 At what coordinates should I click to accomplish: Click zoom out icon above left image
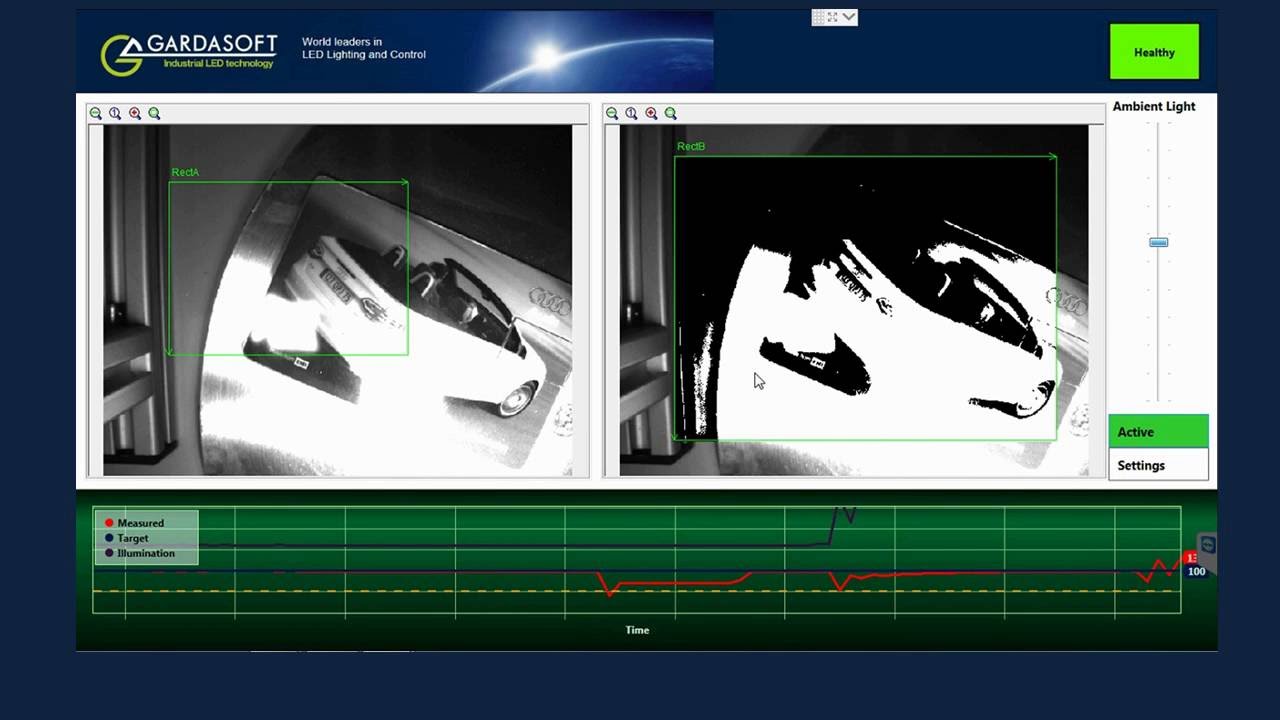[96, 114]
